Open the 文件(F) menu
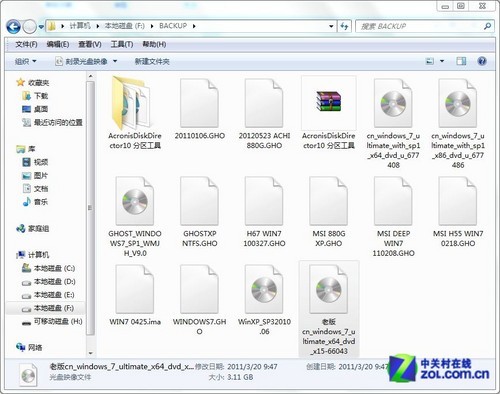 click(x=26, y=44)
